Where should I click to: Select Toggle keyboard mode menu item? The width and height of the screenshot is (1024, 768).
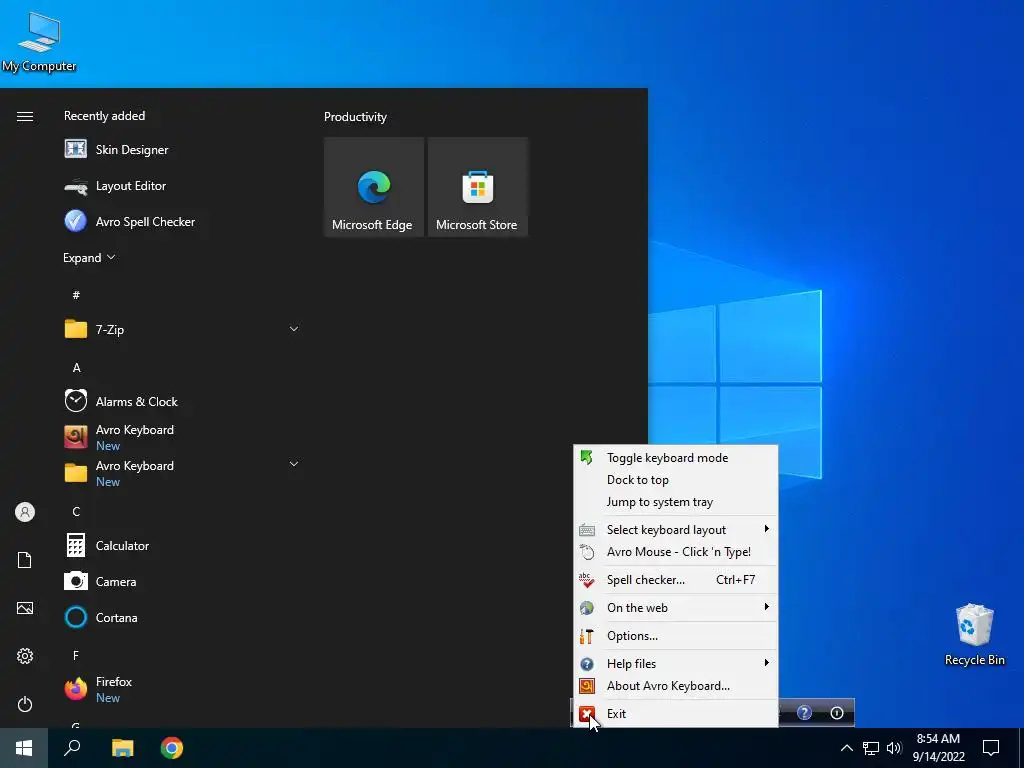675,458
